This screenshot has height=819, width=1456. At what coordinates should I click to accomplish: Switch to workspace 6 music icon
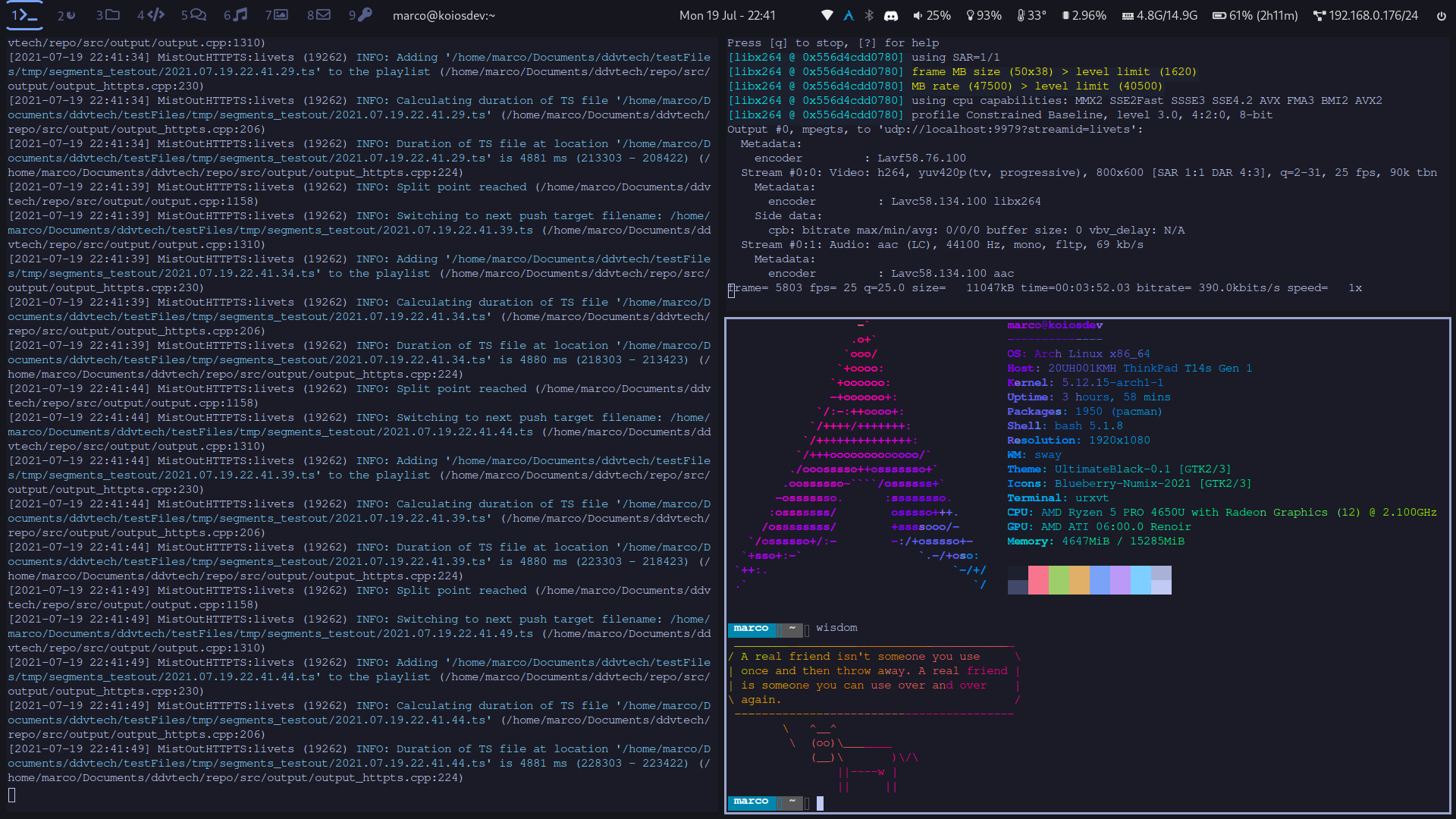pos(236,14)
